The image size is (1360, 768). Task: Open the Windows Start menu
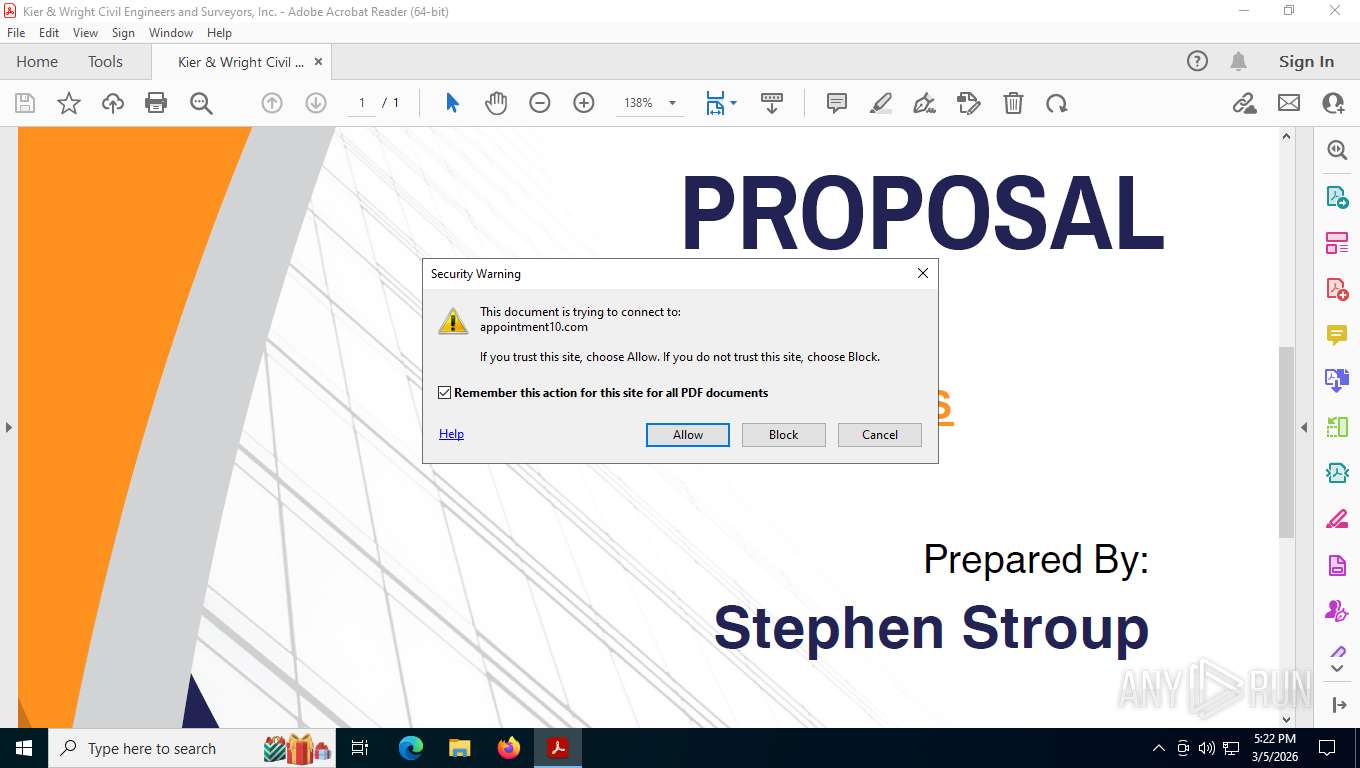click(x=24, y=748)
